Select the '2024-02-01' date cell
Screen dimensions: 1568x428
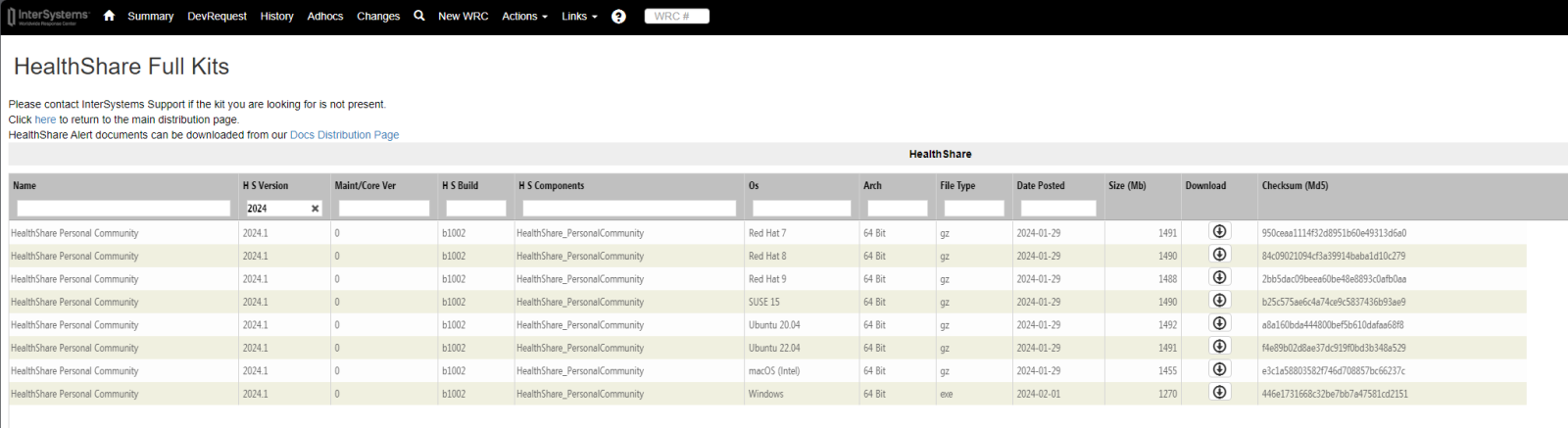(x=1039, y=394)
